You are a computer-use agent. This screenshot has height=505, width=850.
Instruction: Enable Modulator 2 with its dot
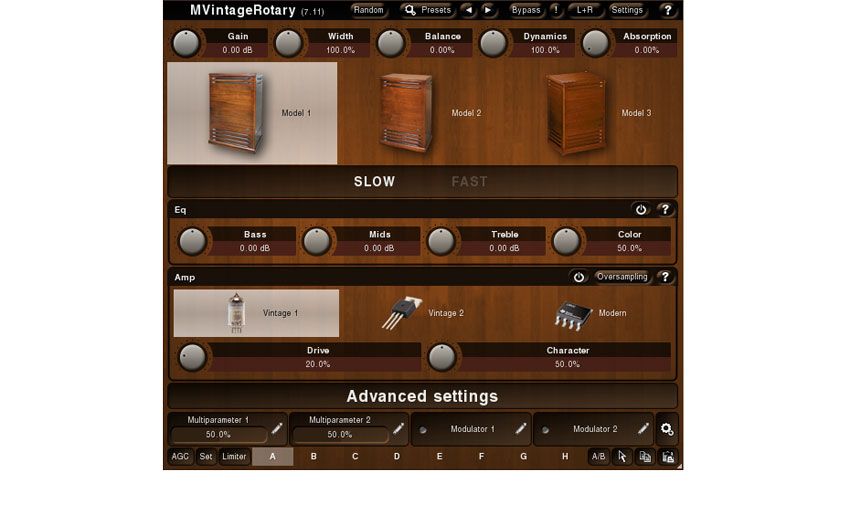pyautogui.click(x=545, y=430)
